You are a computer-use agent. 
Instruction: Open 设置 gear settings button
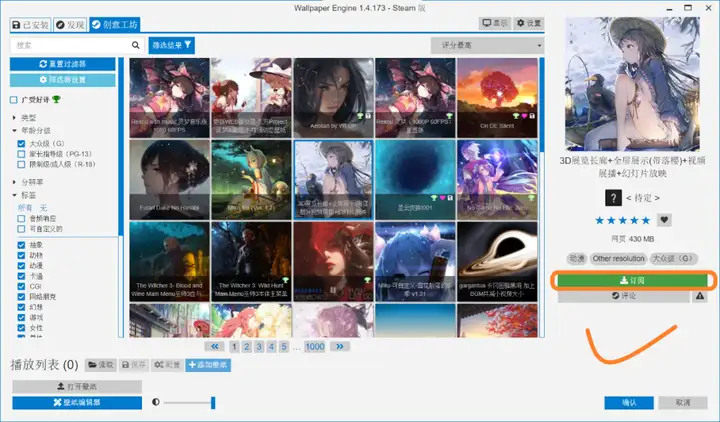[x=529, y=23]
